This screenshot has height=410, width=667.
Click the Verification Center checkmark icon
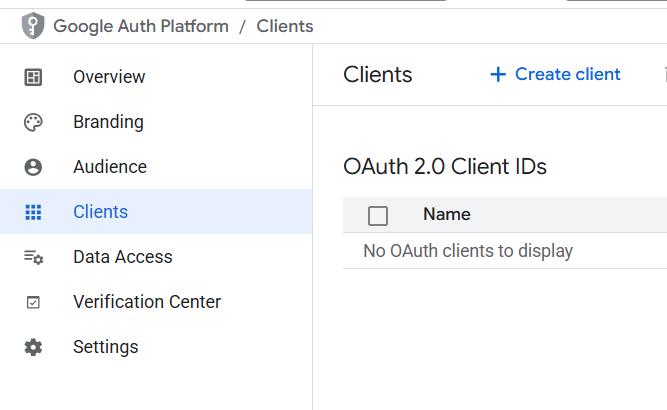coord(33,302)
